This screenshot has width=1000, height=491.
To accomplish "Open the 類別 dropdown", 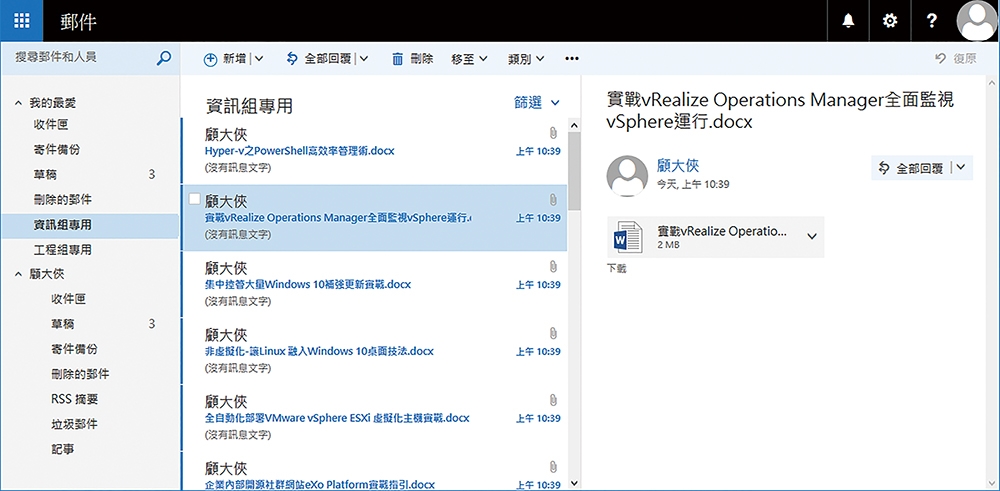I will [526, 59].
